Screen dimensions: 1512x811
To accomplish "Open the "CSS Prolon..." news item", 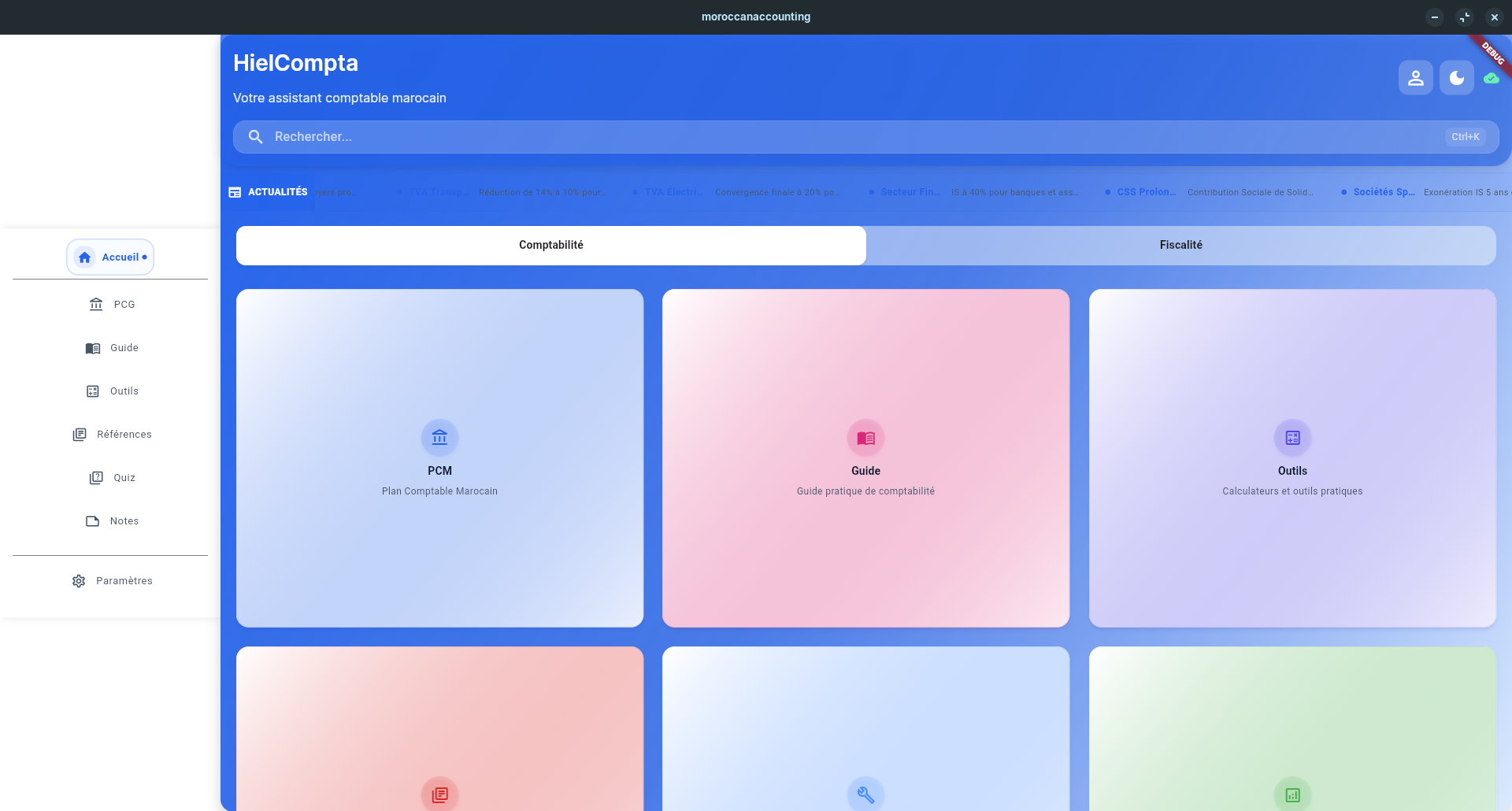I will click(x=1210, y=192).
